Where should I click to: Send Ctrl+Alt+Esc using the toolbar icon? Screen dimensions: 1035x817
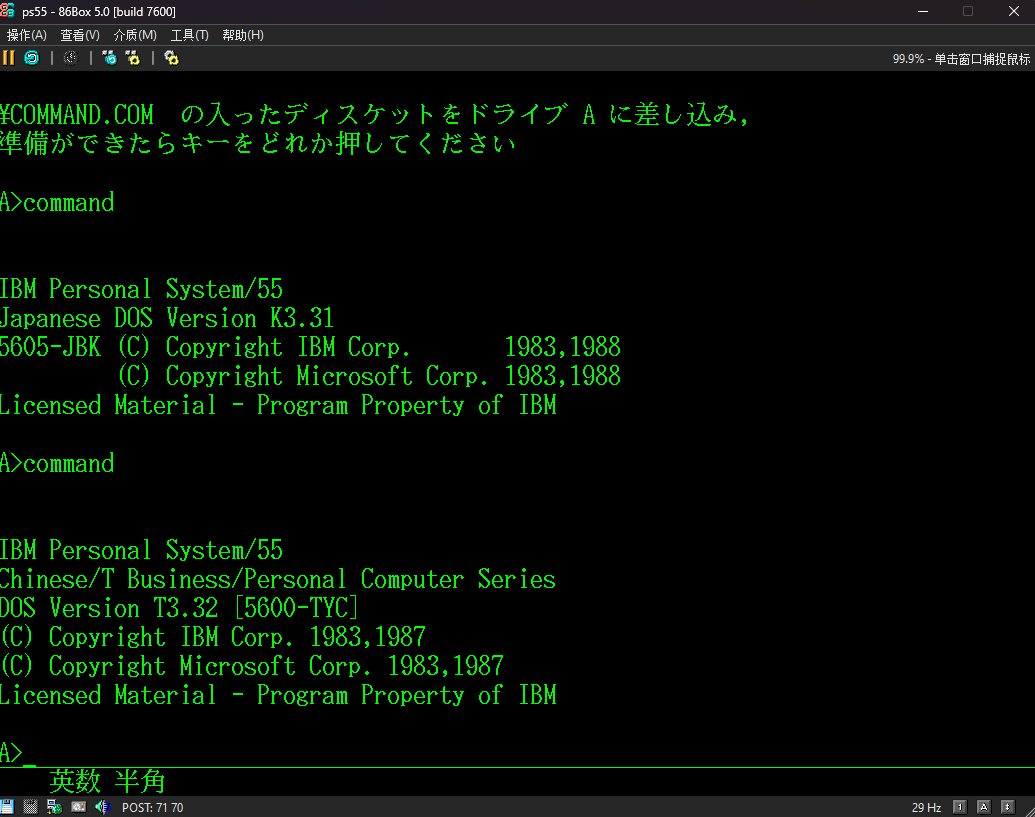pos(132,58)
